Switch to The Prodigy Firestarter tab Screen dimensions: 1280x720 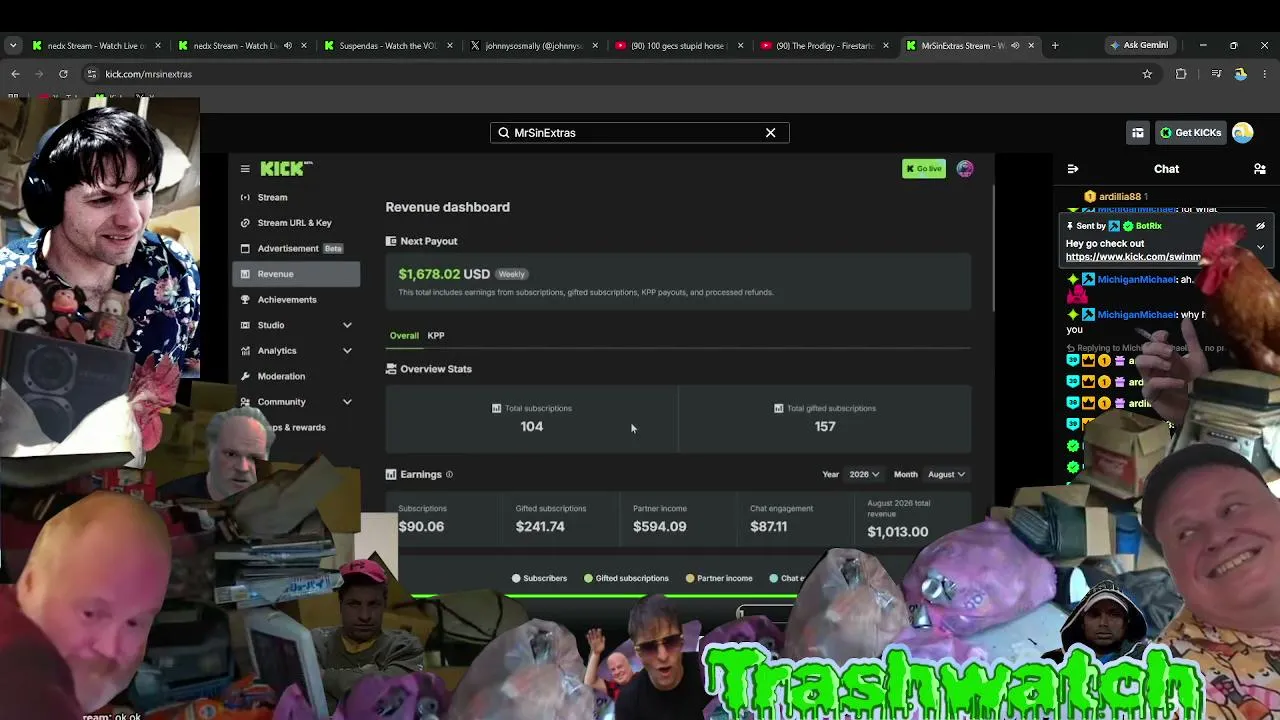tap(824, 45)
